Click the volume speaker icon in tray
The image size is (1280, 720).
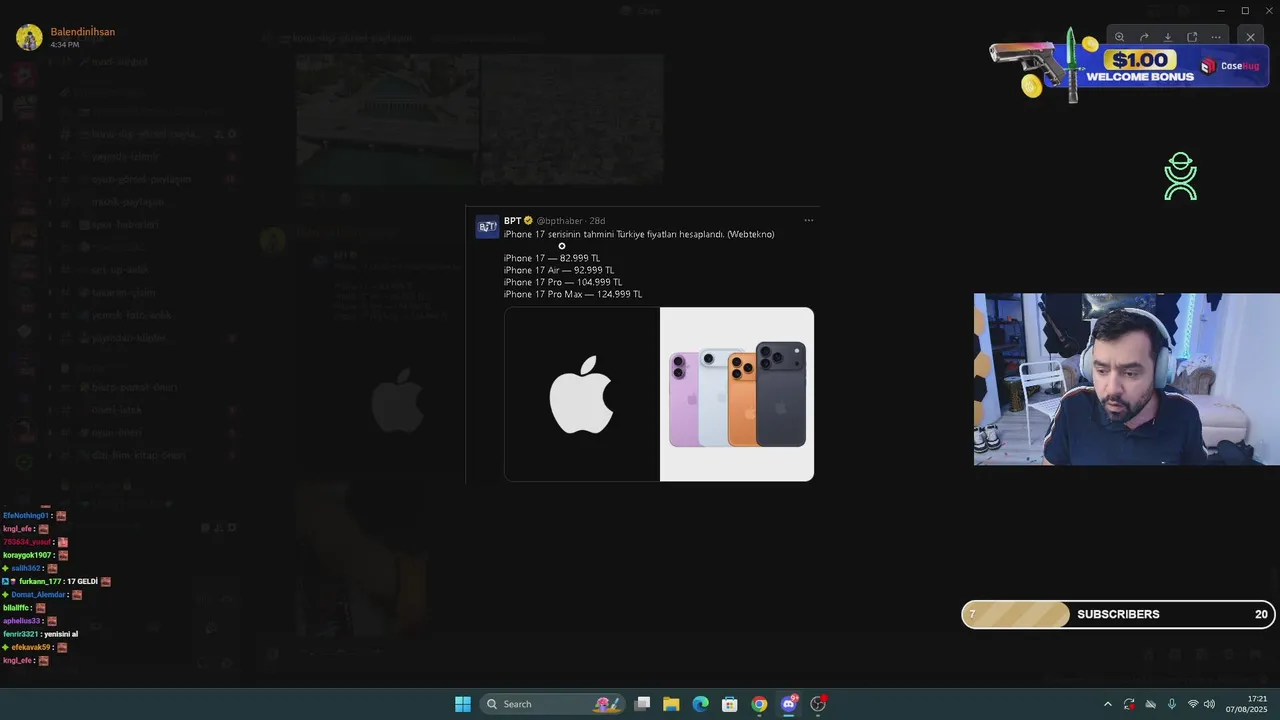[1209, 704]
